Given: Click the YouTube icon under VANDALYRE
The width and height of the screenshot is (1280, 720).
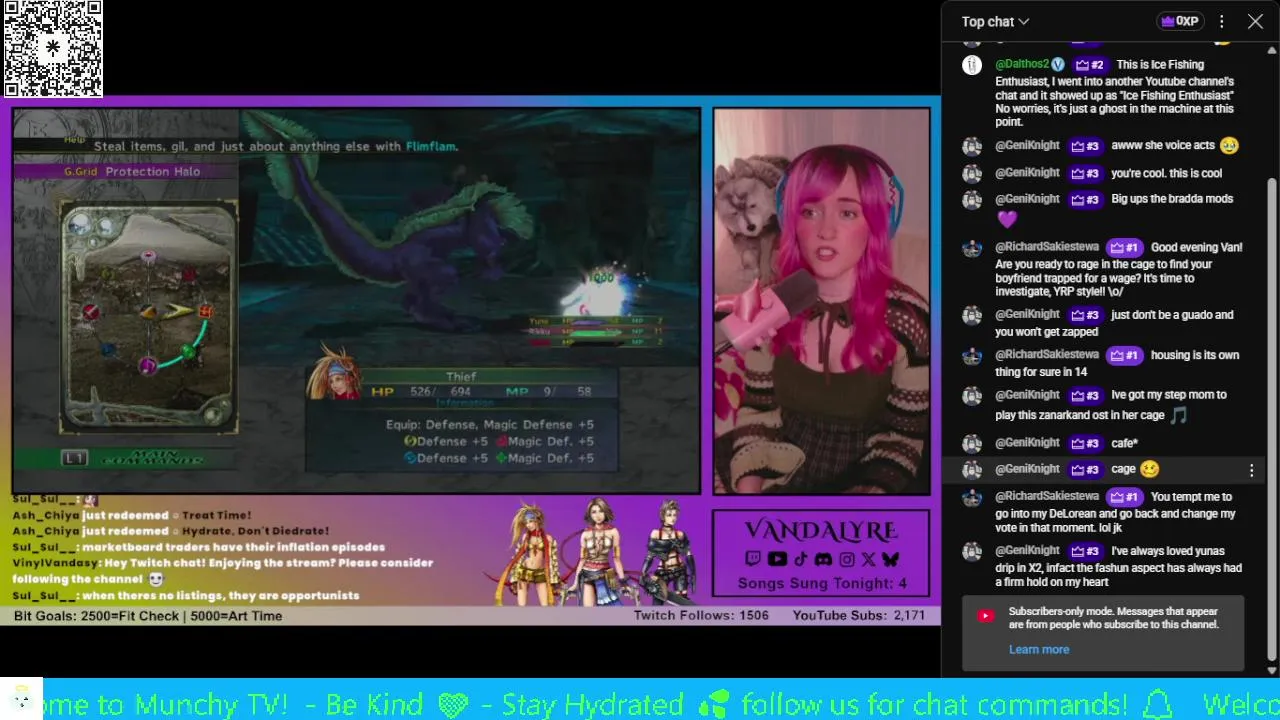Looking at the screenshot, I should [x=776, y=560].
